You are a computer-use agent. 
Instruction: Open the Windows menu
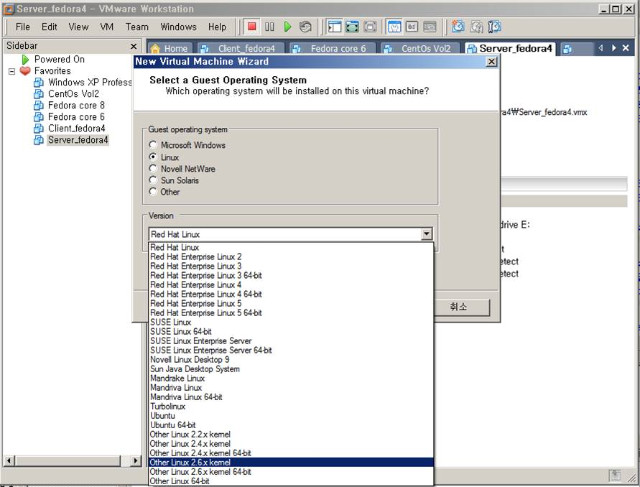click(x=178, y=27)
